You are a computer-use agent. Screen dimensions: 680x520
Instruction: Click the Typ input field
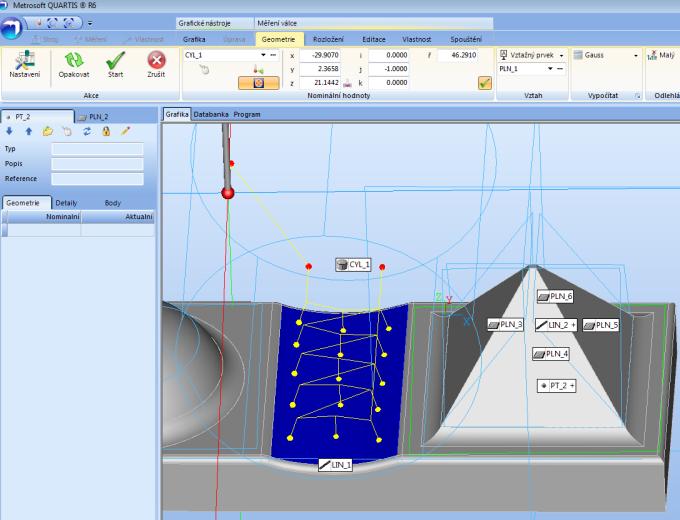pos(97,149)
